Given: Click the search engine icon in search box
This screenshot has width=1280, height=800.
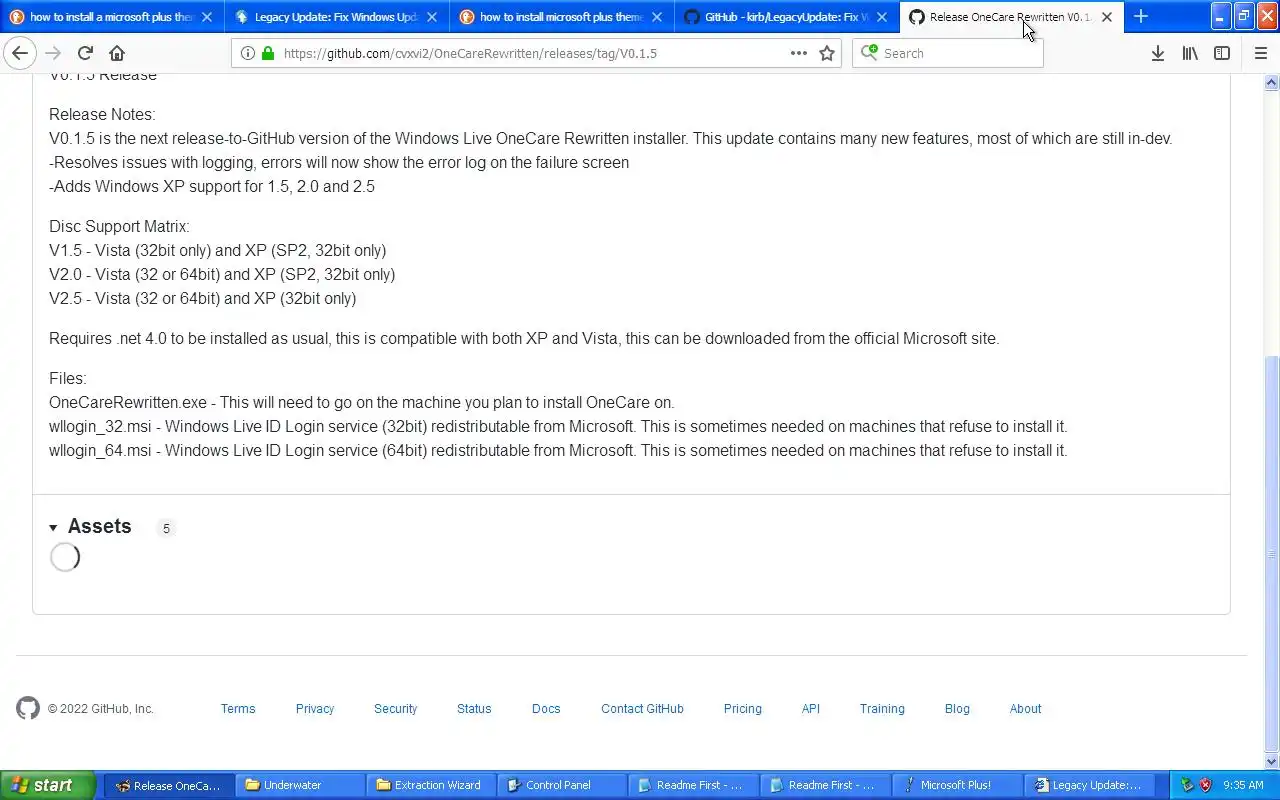Looking at the screenshot, I should click(870, 53).
